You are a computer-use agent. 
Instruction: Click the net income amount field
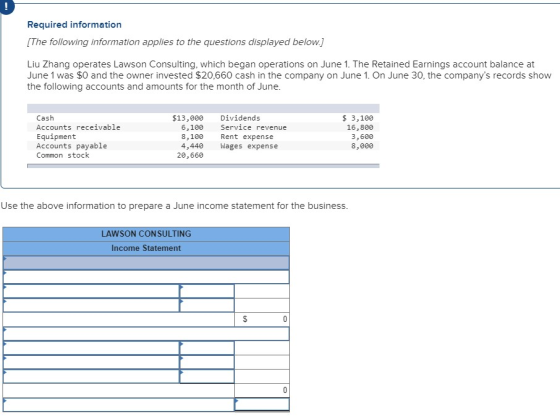pyautogui.click(x=262, y=404)
